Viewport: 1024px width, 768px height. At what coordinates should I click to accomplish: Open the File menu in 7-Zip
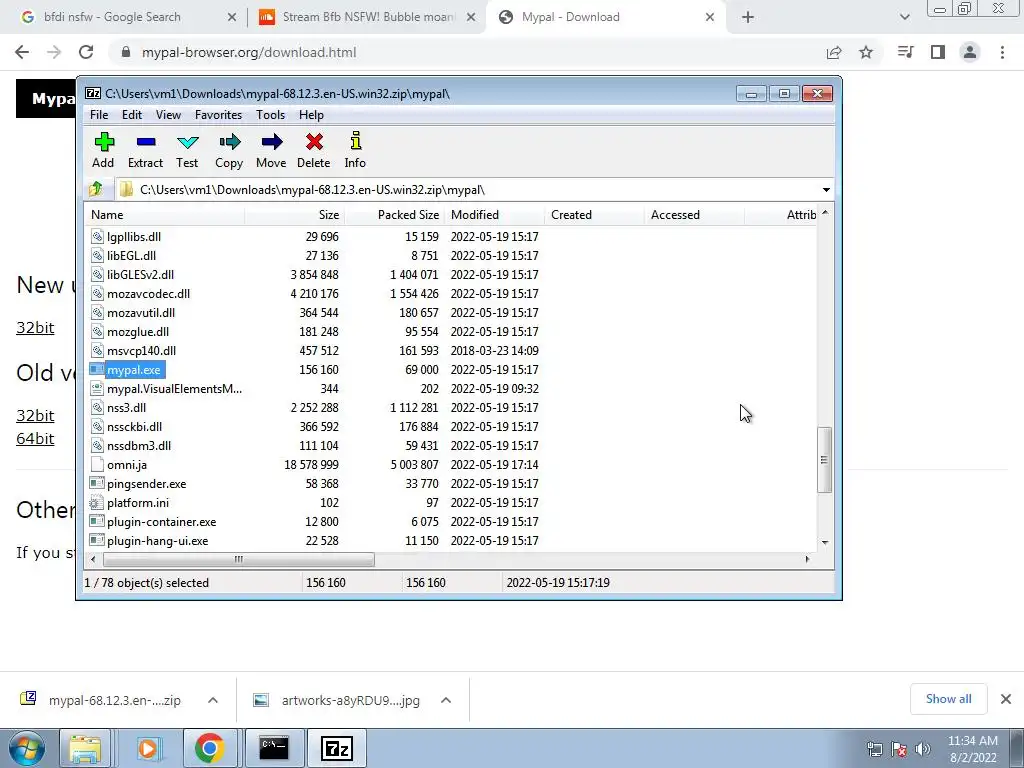coord(99,115)
